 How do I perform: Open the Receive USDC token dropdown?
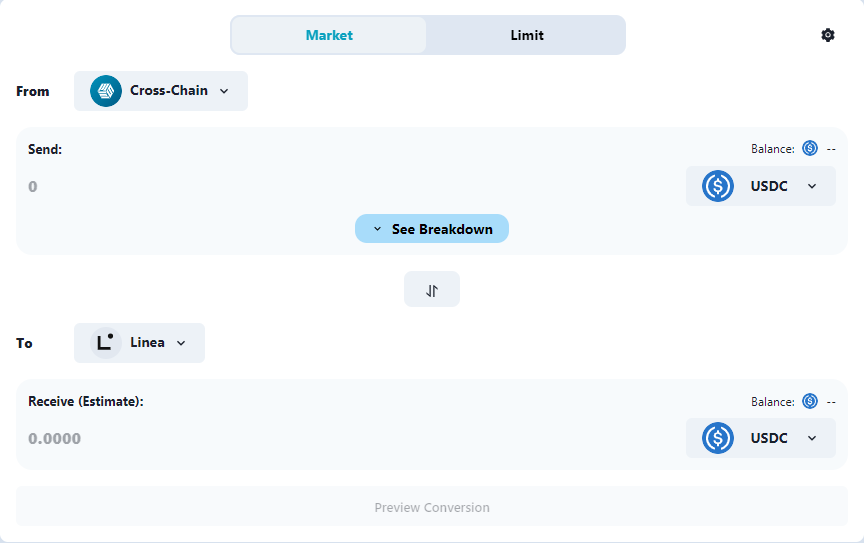[x=761, y=438]
